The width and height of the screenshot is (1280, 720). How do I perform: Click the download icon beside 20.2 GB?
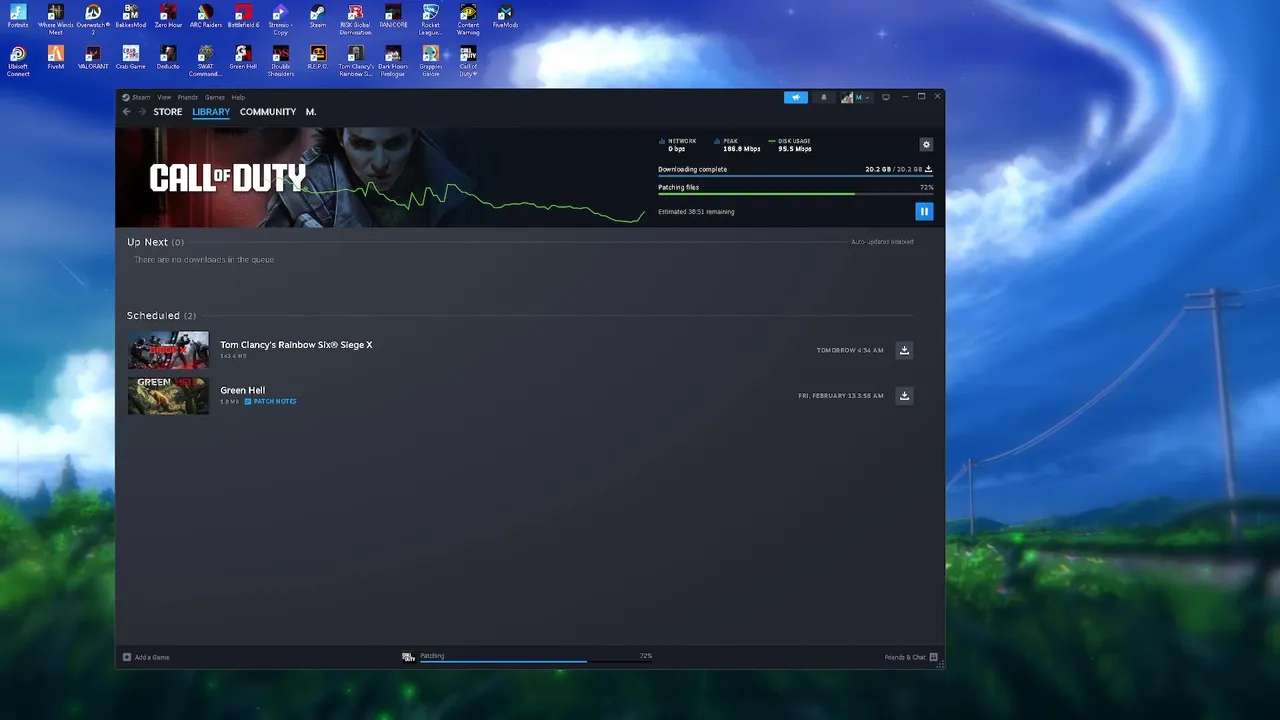pyautogui.click(x=929, y=169)
